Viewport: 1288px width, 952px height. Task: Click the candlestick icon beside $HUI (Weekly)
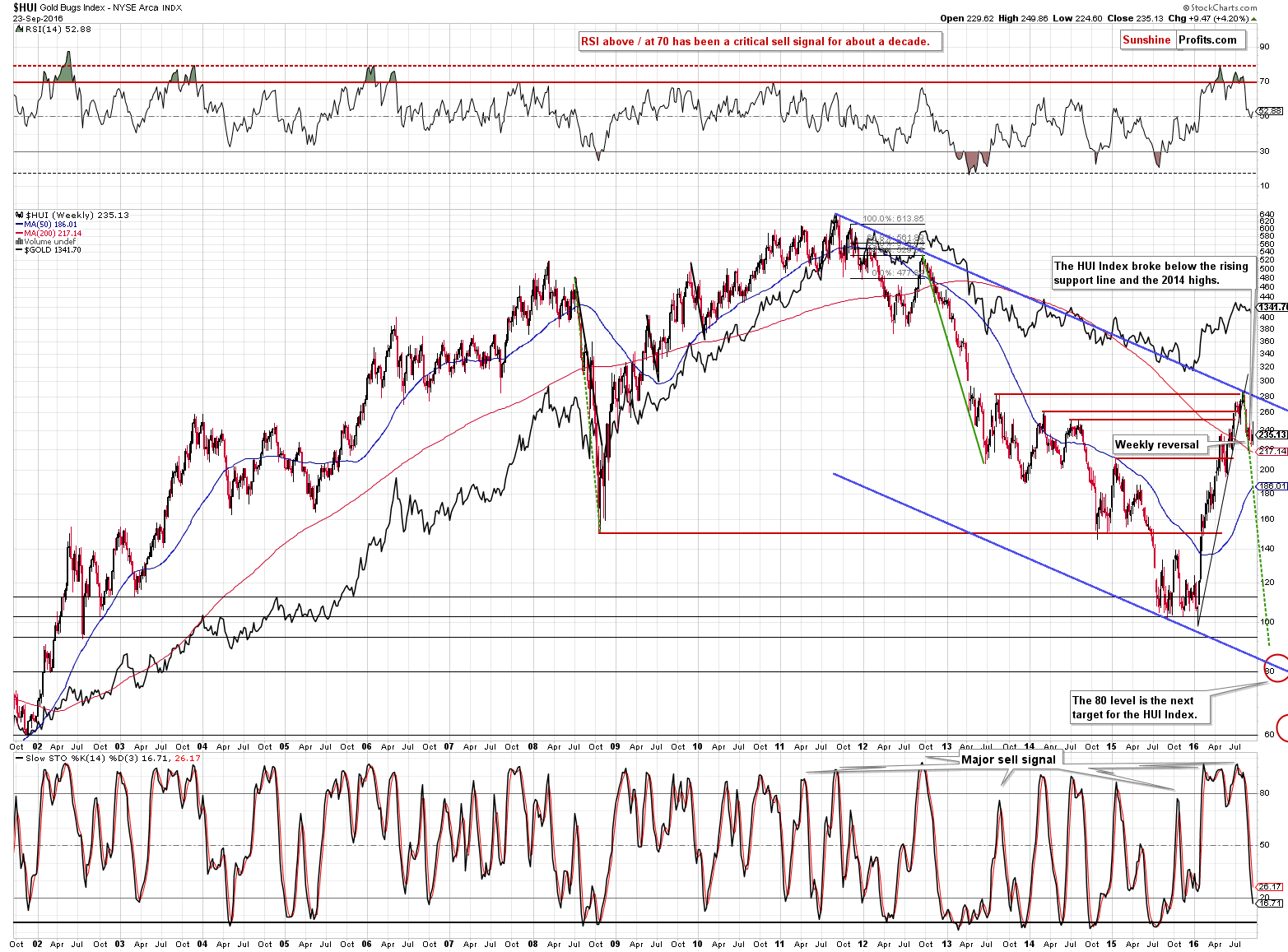click(19, 216)
